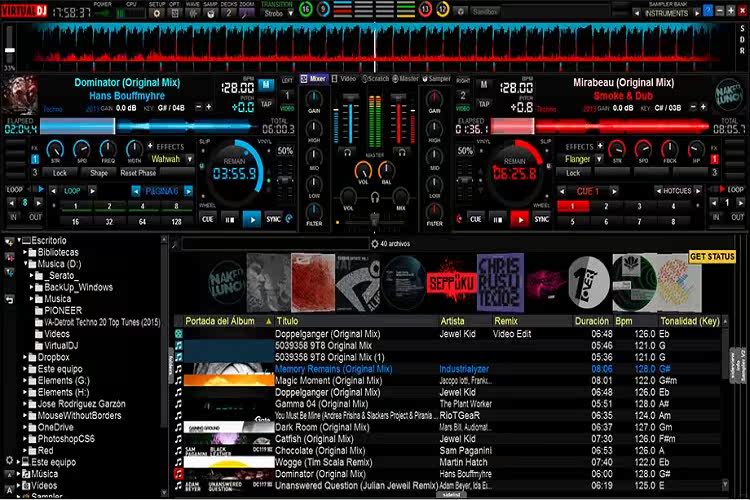
Task: Click the ZOOM magnifier icon
Action: point(247,13)
